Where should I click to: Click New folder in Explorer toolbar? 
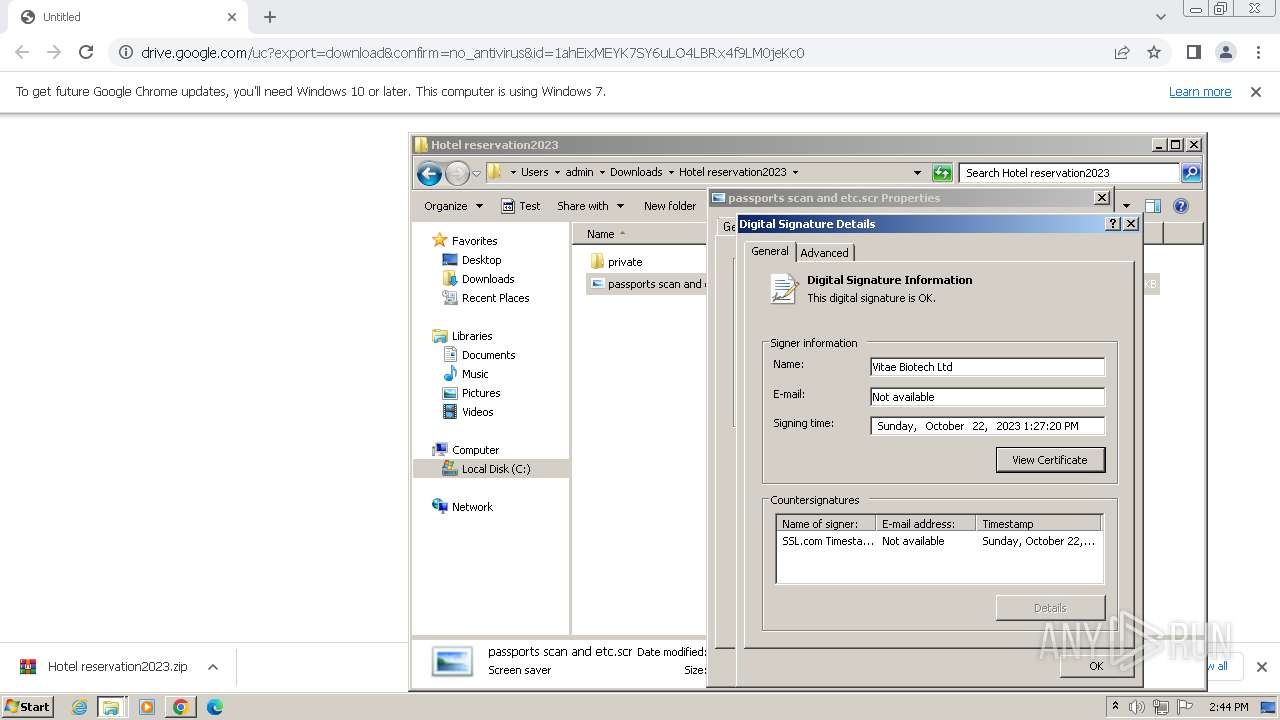[669, 206]
